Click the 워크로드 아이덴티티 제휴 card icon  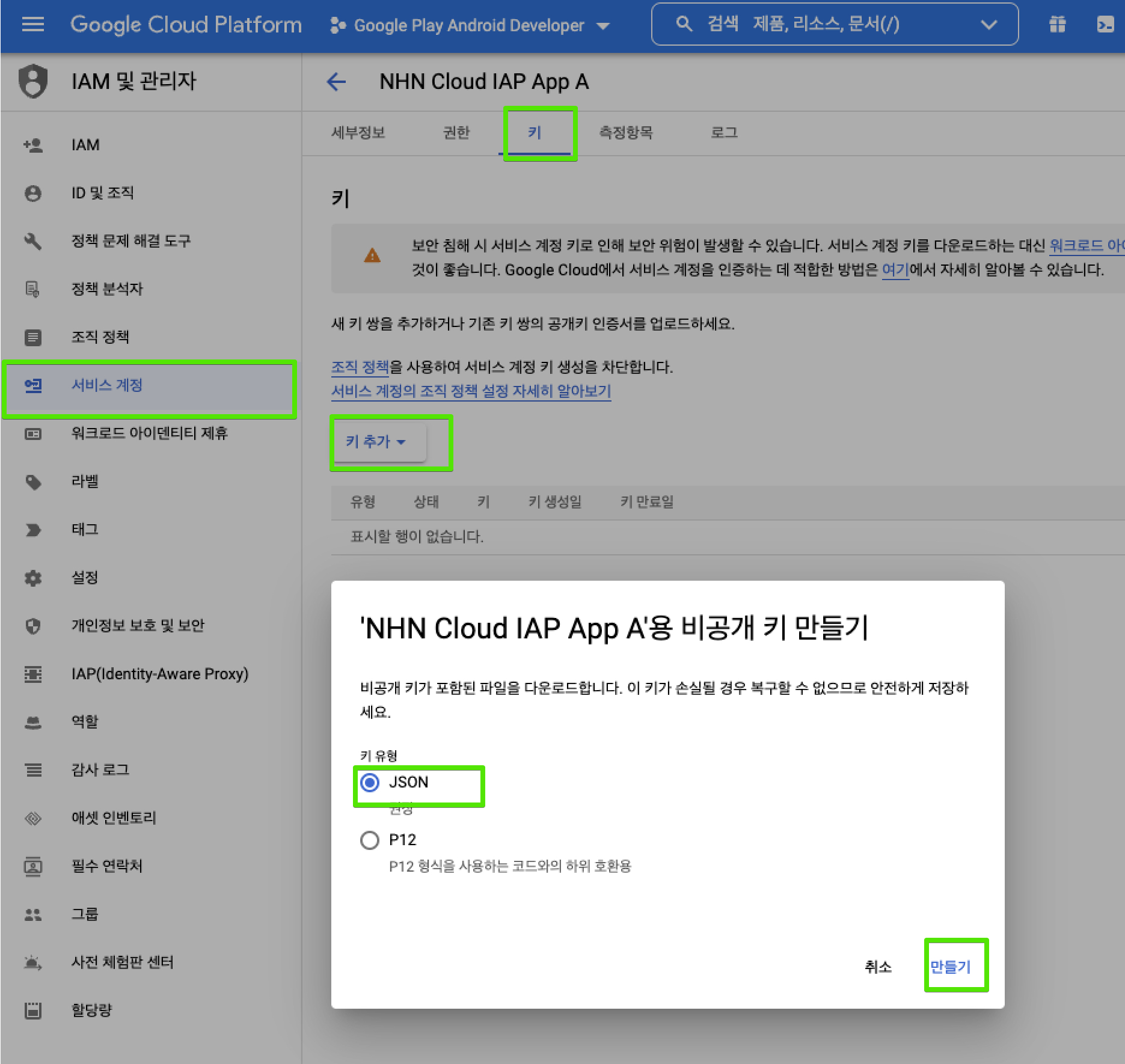(33, 433)
